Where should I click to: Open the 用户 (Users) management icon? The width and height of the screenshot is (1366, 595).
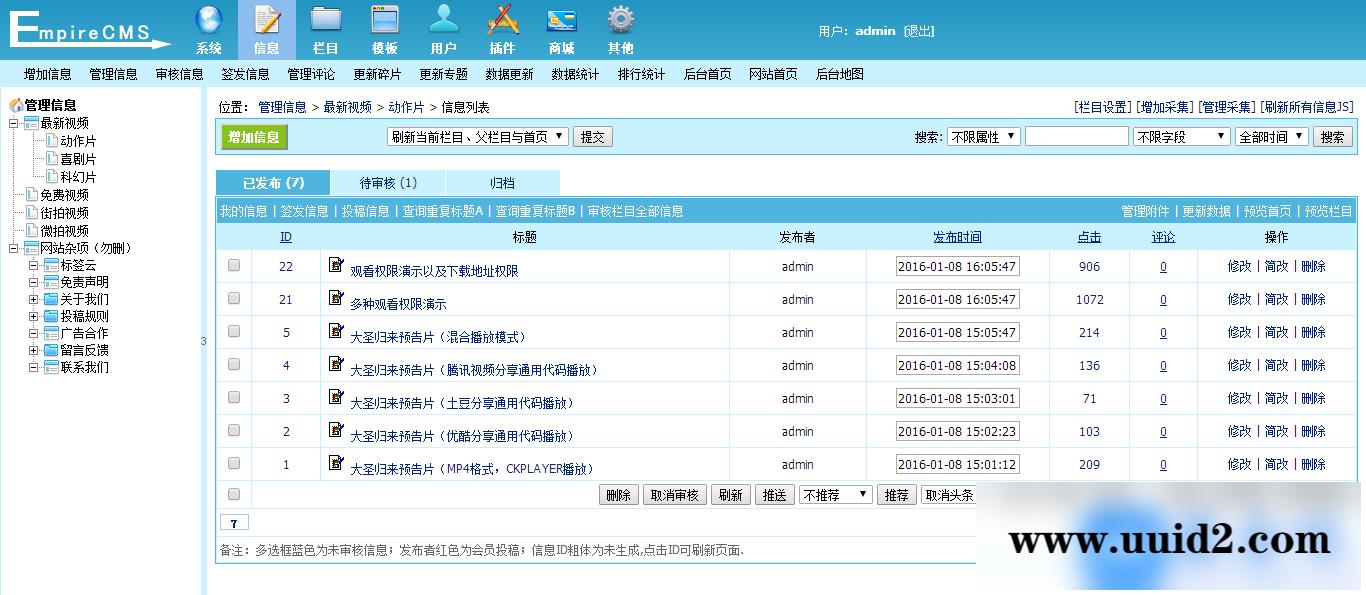click(443, 25)
